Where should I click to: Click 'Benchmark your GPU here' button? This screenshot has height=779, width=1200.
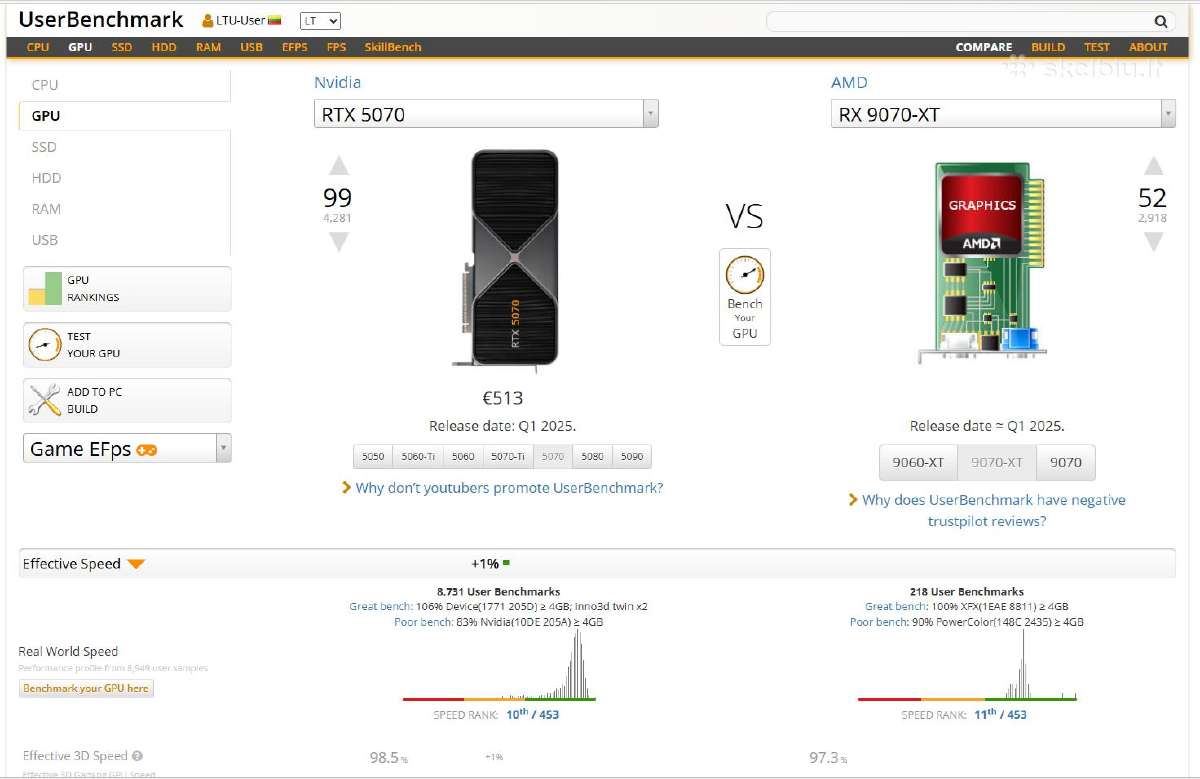click(86, 688)
